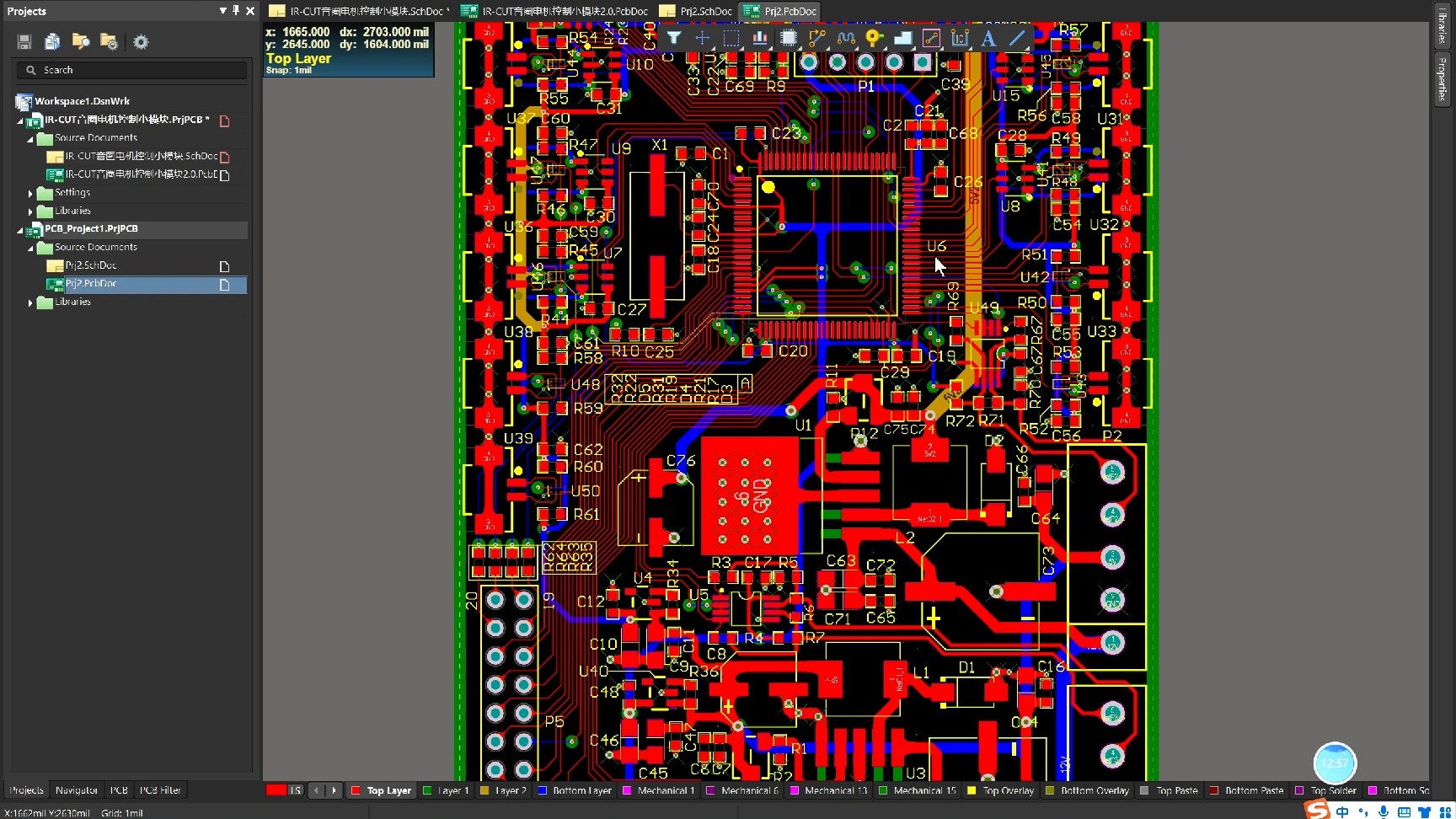Viewport: 1456px width, 819px height.
Task: Select the place text string 'A' tool
Action: 988,38
